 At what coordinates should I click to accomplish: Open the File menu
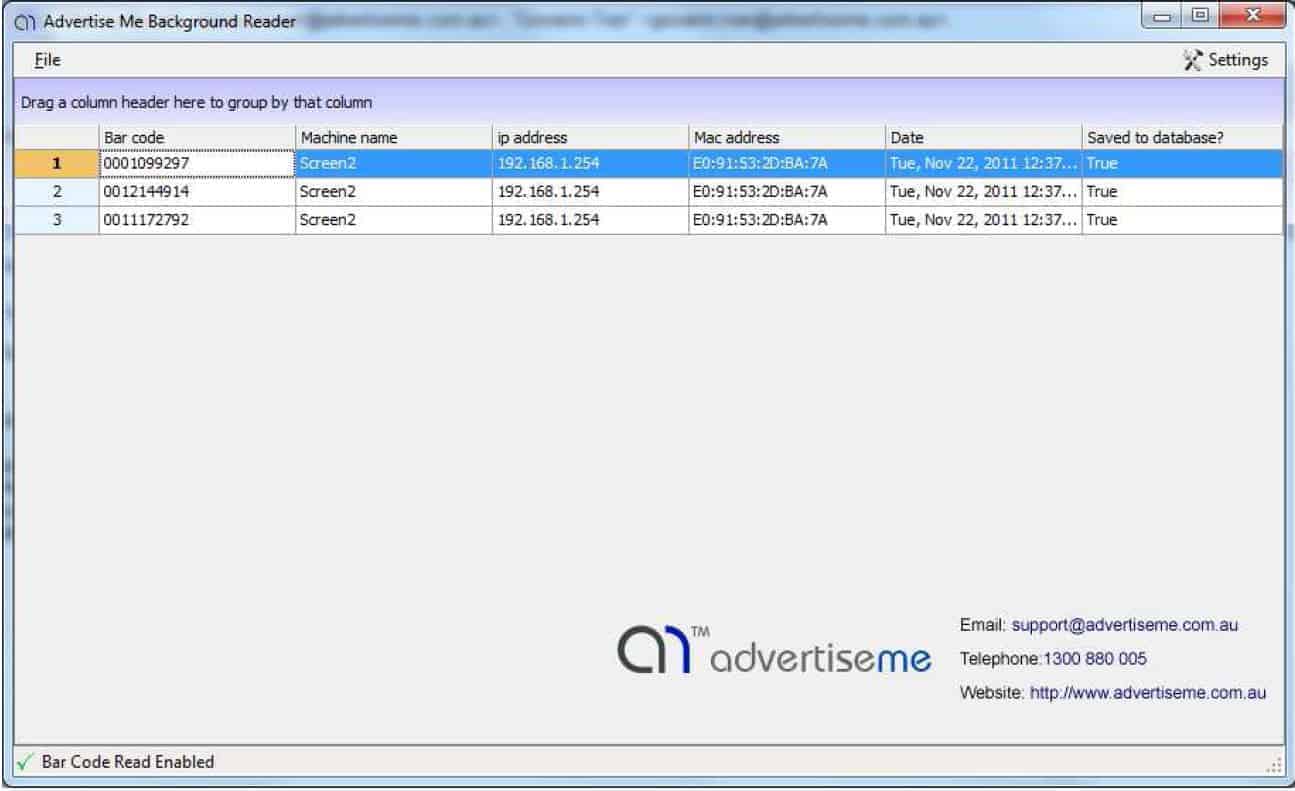(x=46, y=60)
